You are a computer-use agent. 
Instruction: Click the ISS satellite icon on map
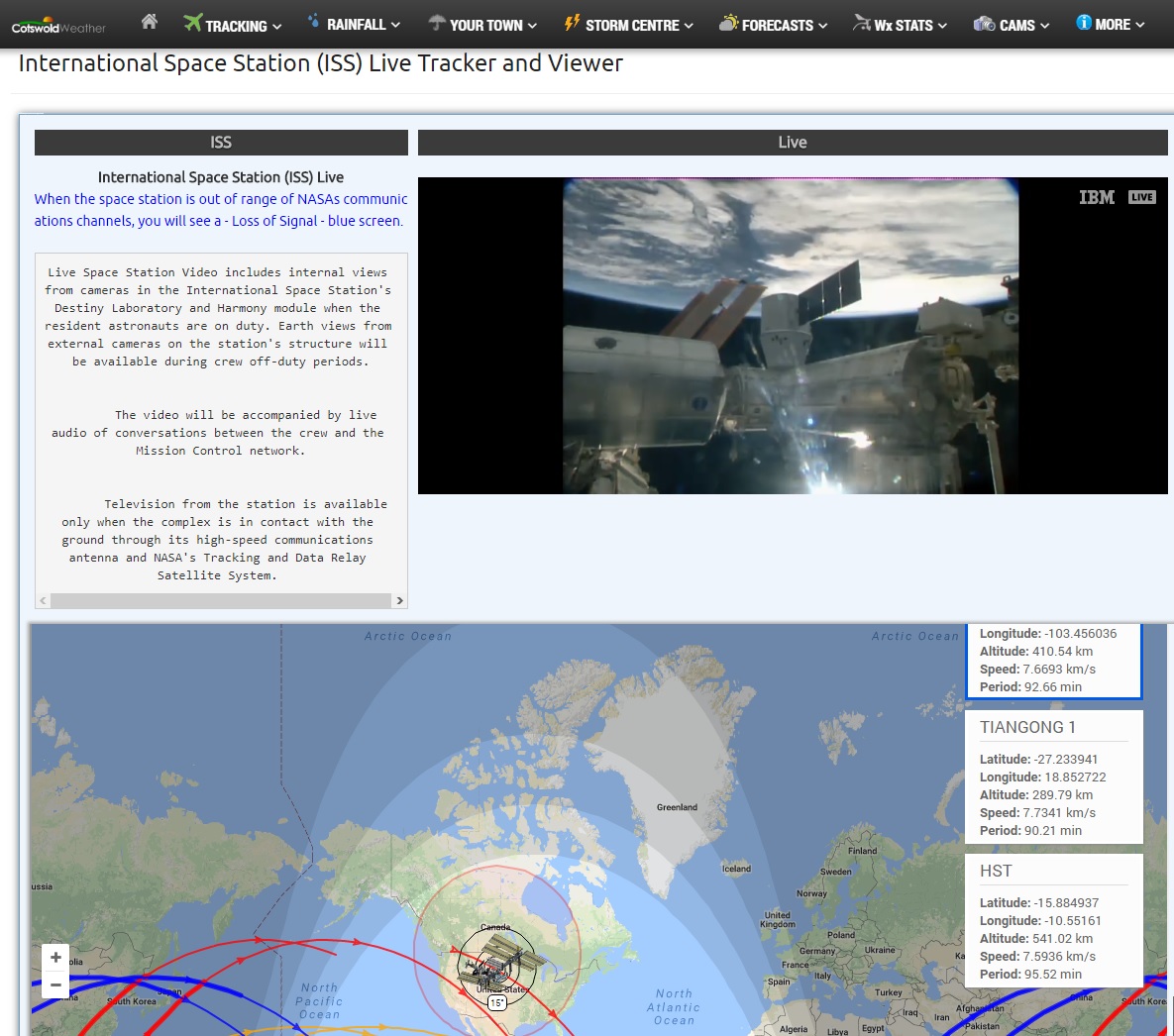coord(497,962)
